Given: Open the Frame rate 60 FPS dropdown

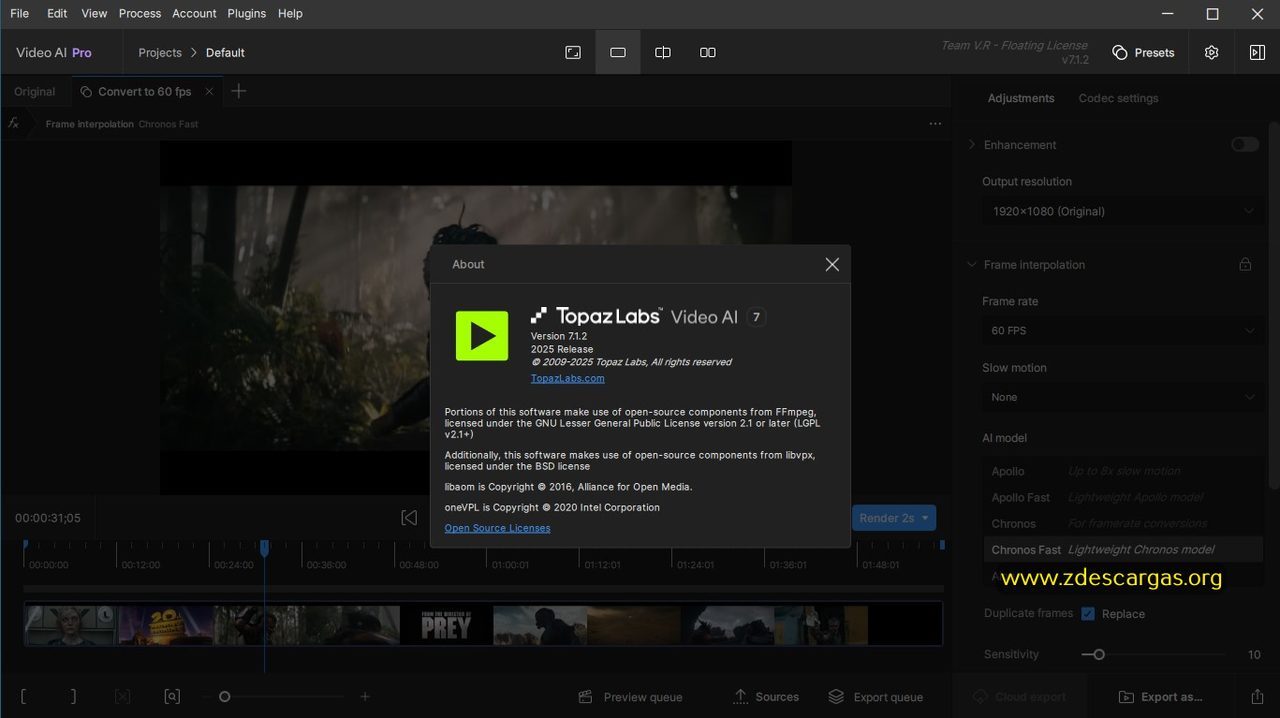Looking at the screenshot, I should [1122, 330].
